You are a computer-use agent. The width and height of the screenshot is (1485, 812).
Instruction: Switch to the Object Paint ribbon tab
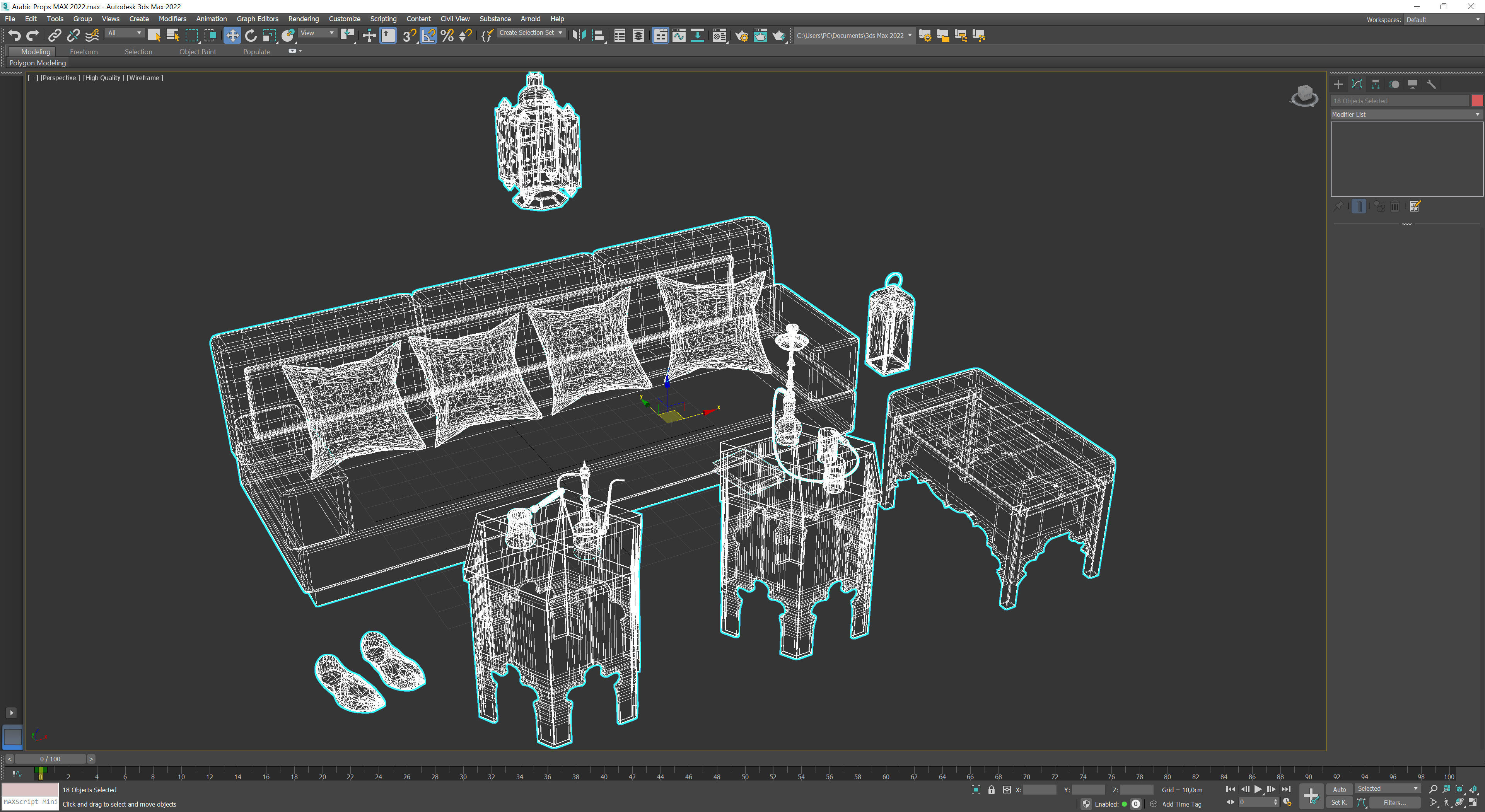pyautogui.click(x=198, y=51)
